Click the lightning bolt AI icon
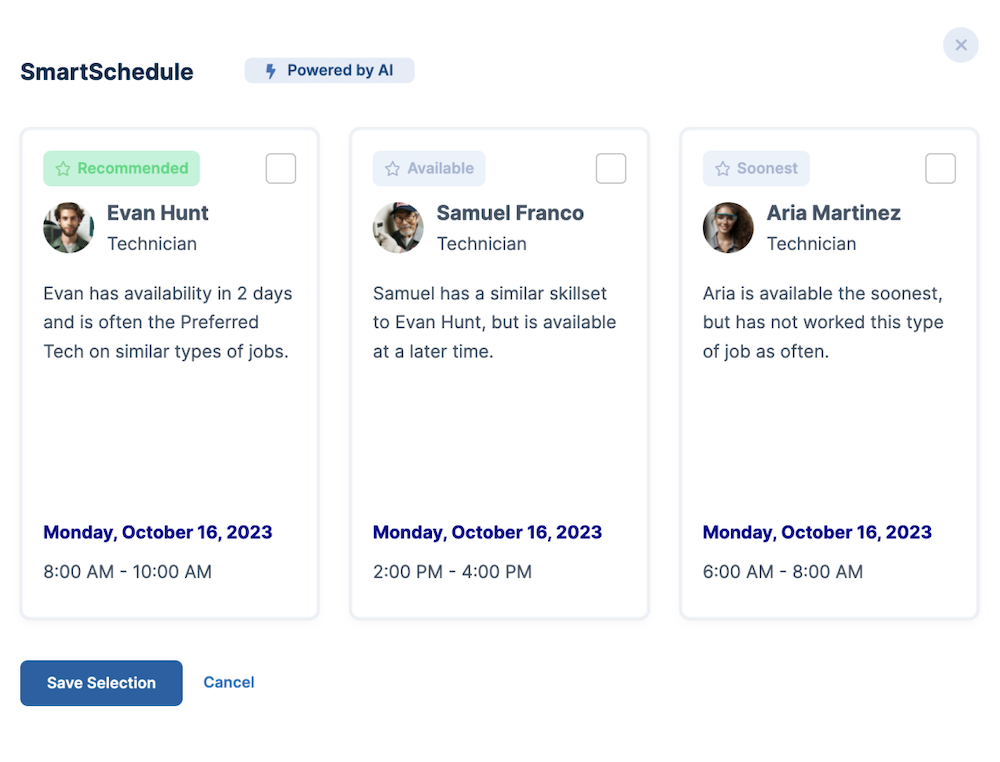1000x762 pixels. click(270, 71)
